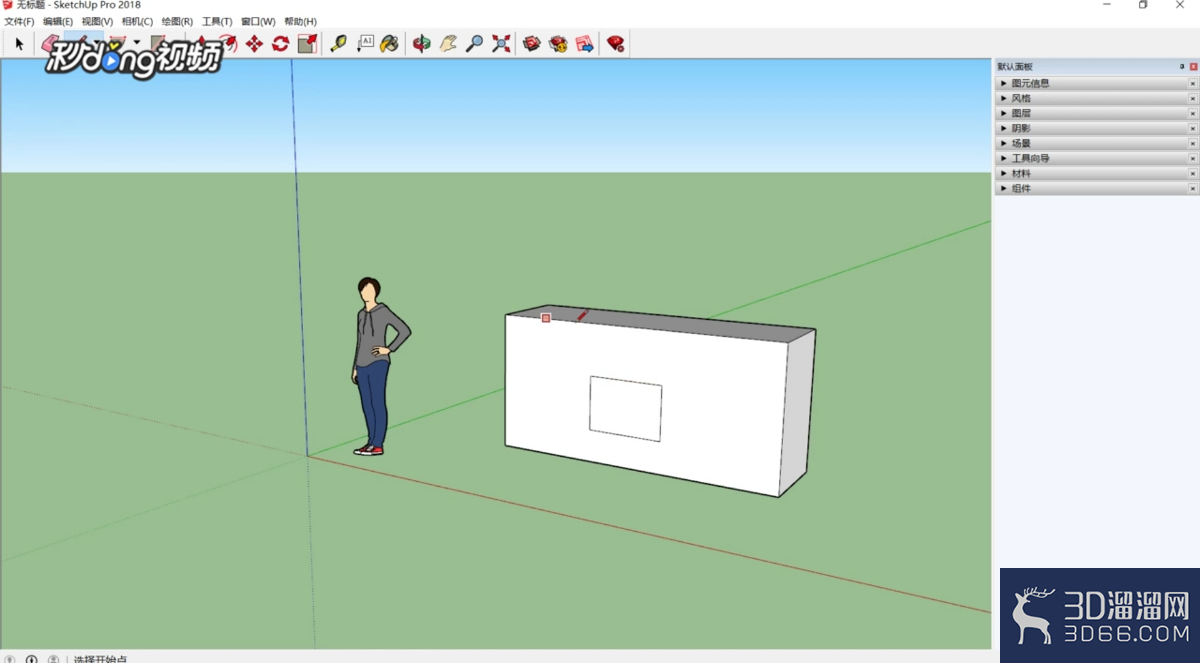Screen dimensions: 1200x663
Task: Choose the Eraser tool
Action: 50,43
